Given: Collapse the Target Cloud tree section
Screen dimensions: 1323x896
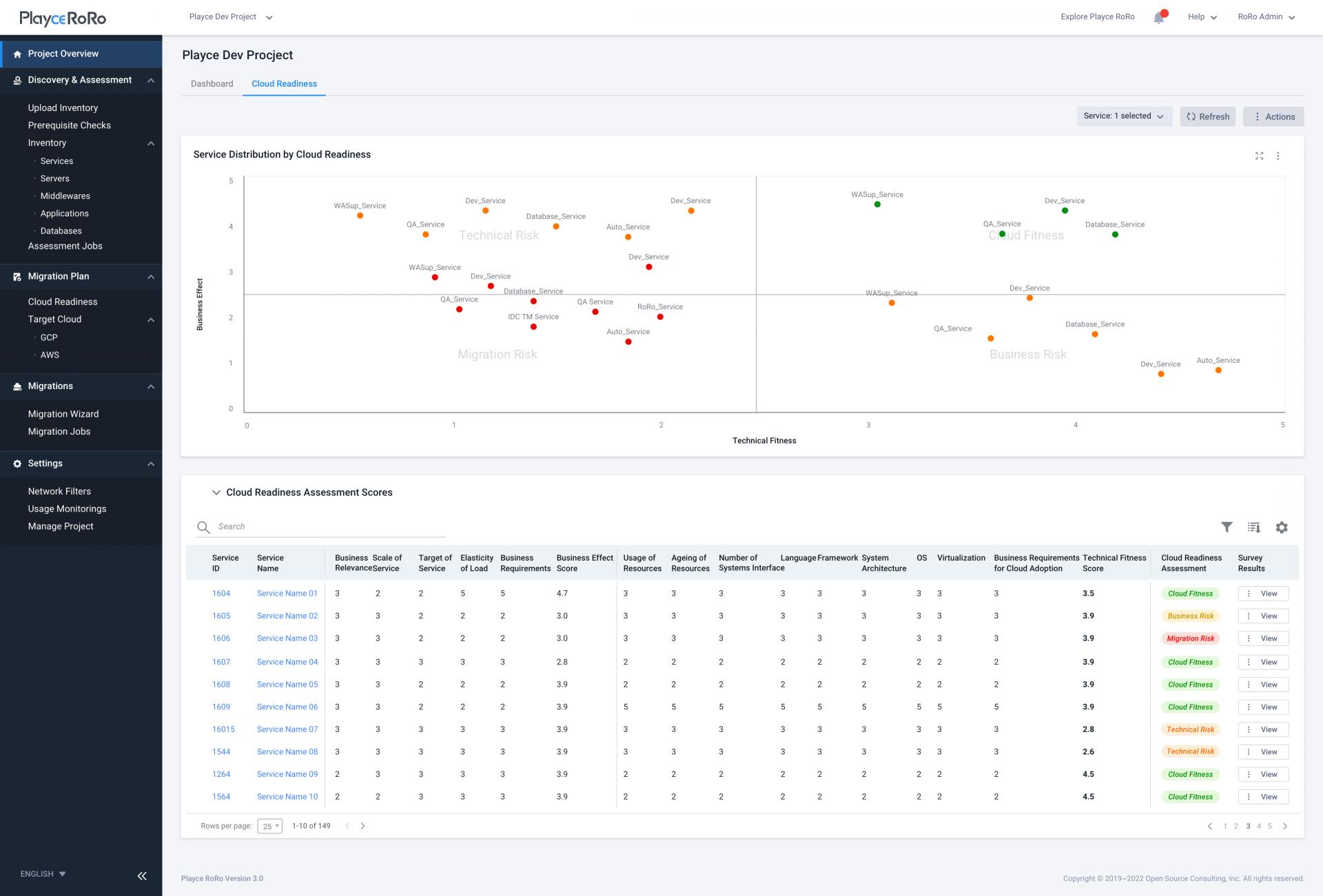Looking at the screenshot, I should (x=150, y=320).
